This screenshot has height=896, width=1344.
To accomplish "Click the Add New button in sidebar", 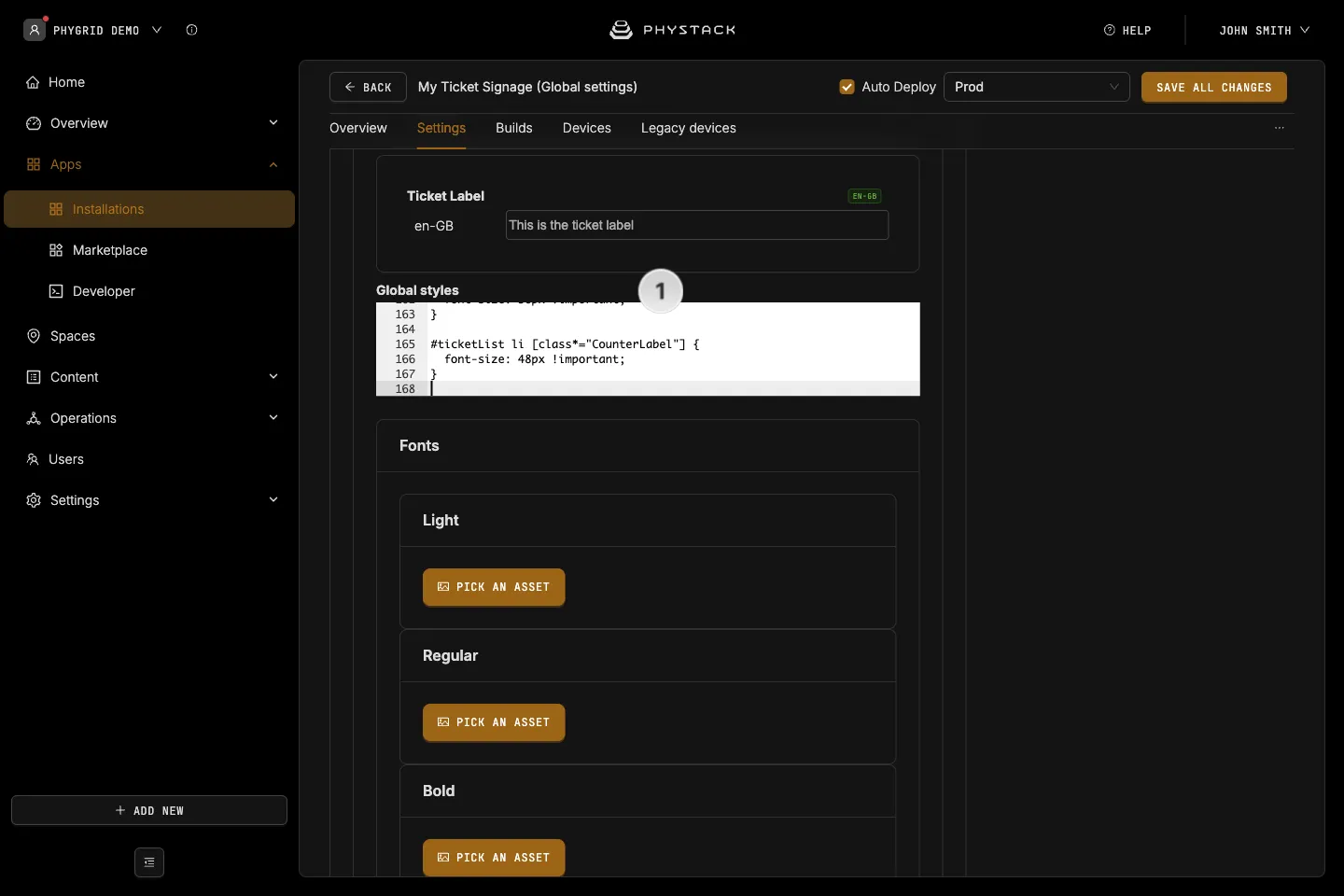I will click(x=149, y=810).
